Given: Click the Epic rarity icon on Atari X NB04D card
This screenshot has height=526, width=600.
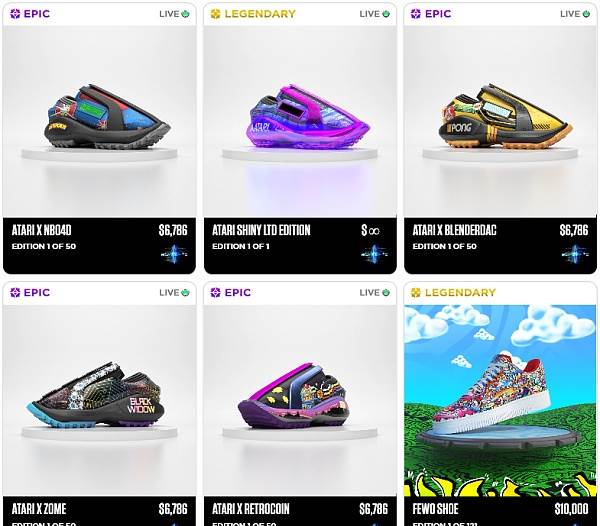Looking at the screenshot, I should [15, 14].
